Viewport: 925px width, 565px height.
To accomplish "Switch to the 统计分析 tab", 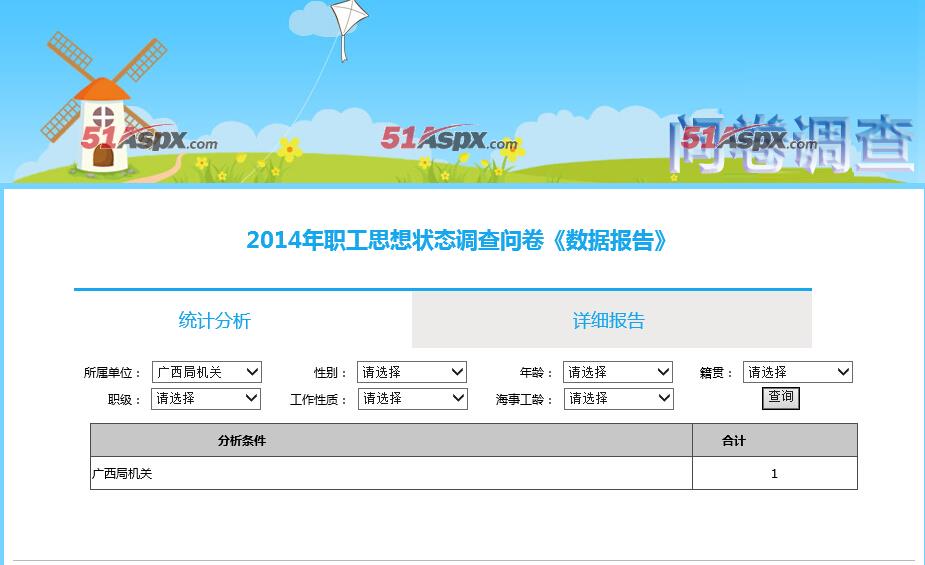I will (214, 320).
